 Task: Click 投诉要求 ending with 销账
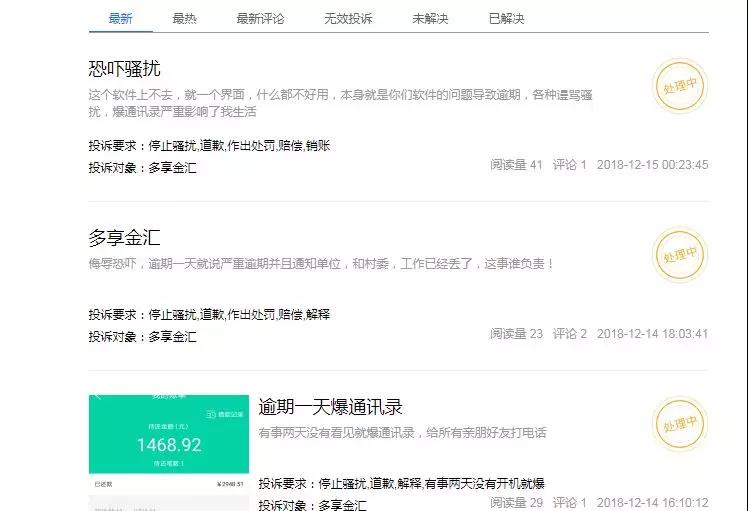[209, 146]
